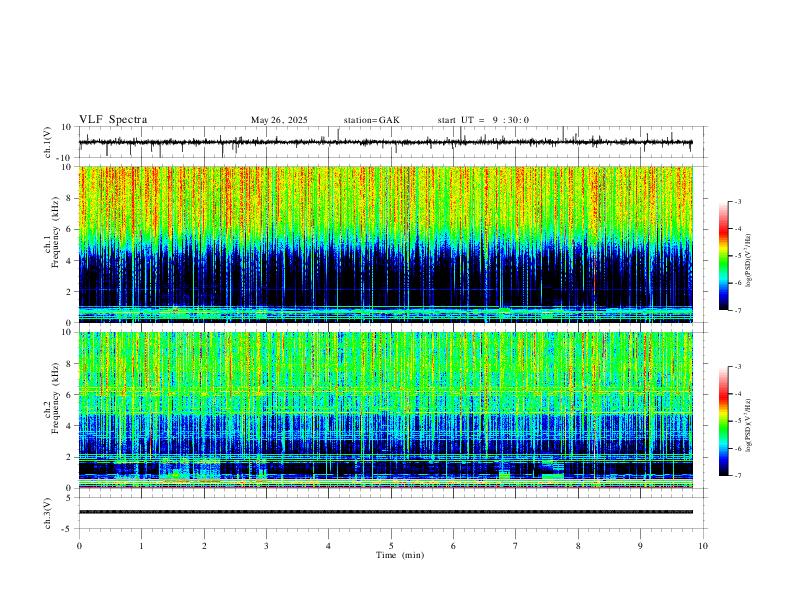The height and width of the screenshot is (612, 792).
Task: Click time axis tick label '3'
Action: click(x=266, y=546)
